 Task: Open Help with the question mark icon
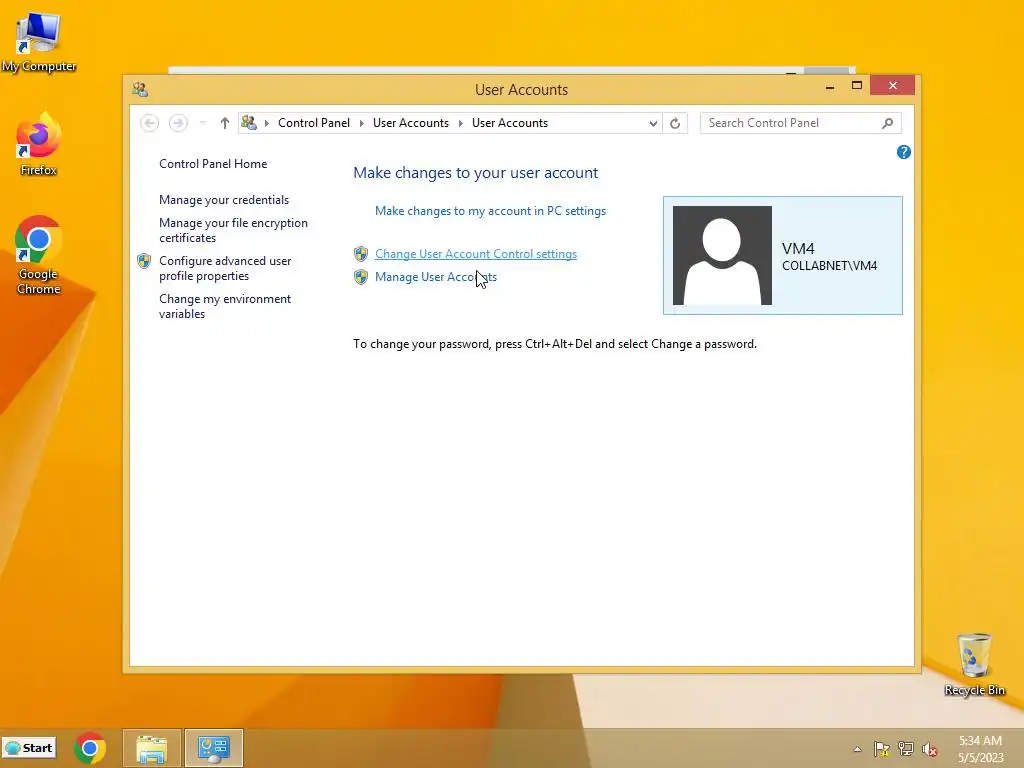click(x=904, y=152)
